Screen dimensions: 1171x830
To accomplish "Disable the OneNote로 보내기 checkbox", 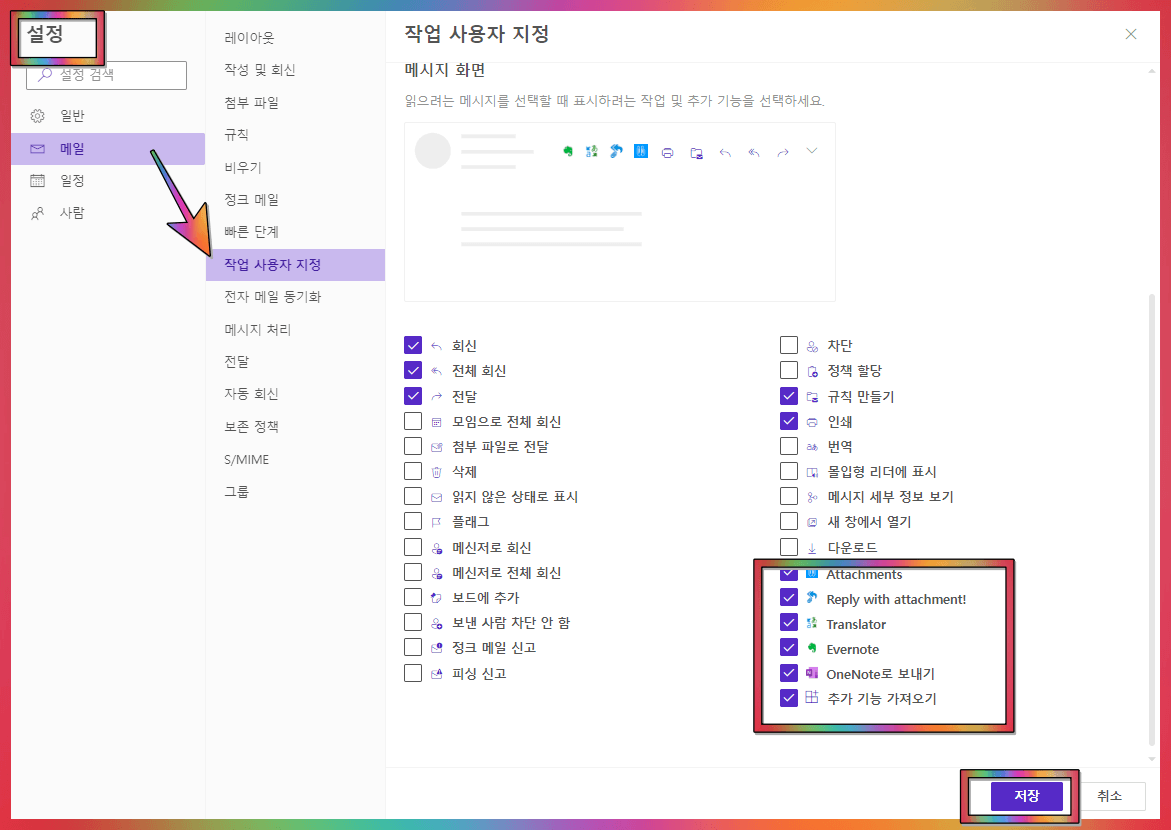I will coord(787,673).
